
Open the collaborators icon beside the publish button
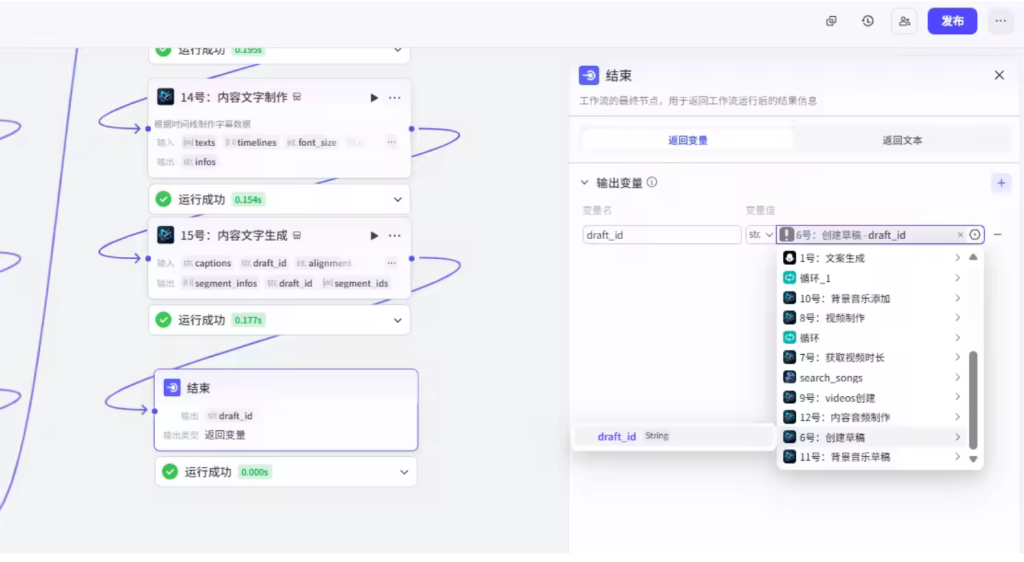(x=905, y=21)
